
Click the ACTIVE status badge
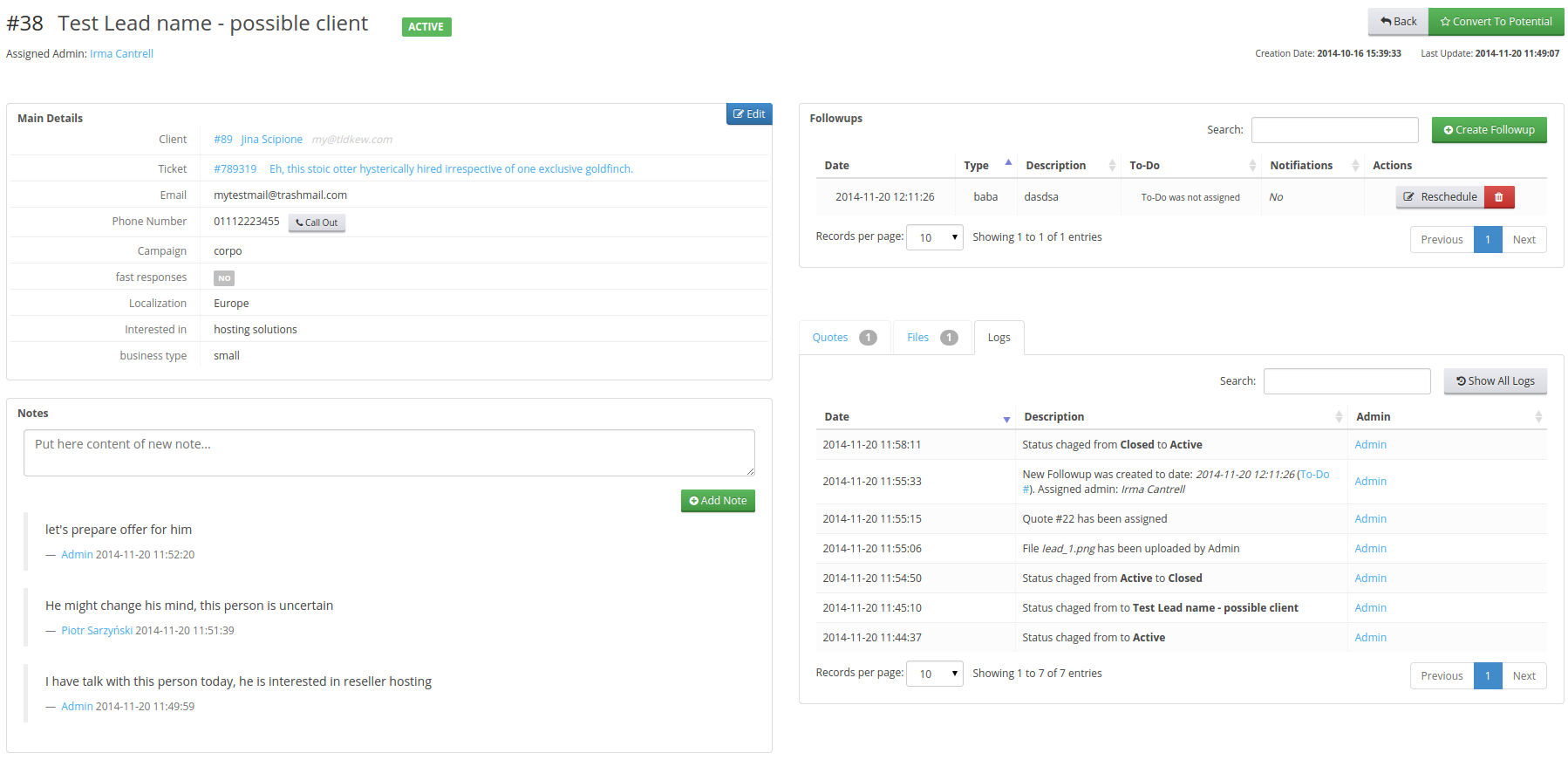426,27
